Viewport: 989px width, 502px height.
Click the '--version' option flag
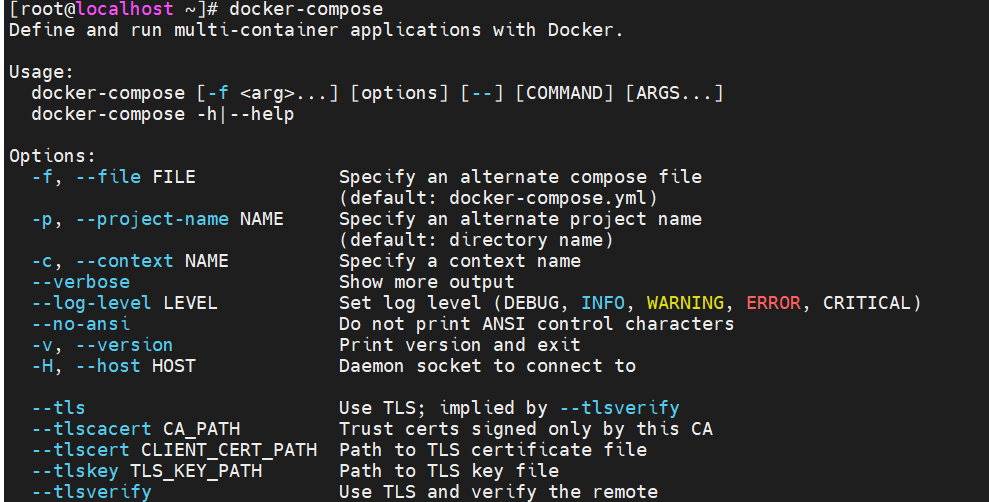pos(124,345)
